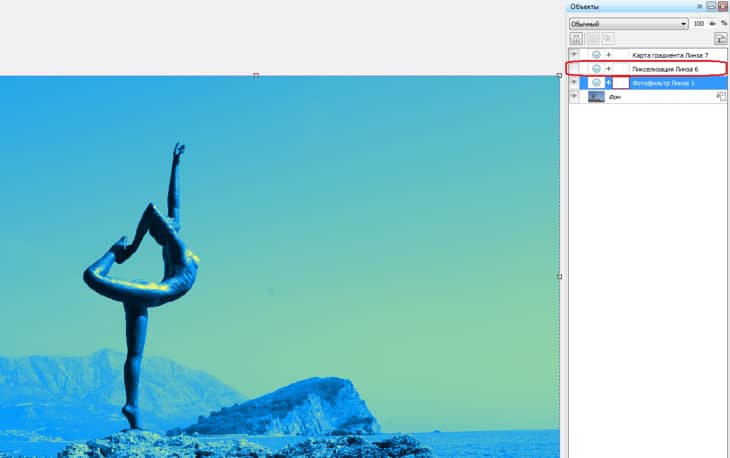The width and height of the screenshot is (730, 458).
Task: Click the plus mask icon on Карта градиента row
Action: pyautogui.click(x=609, y=54)
